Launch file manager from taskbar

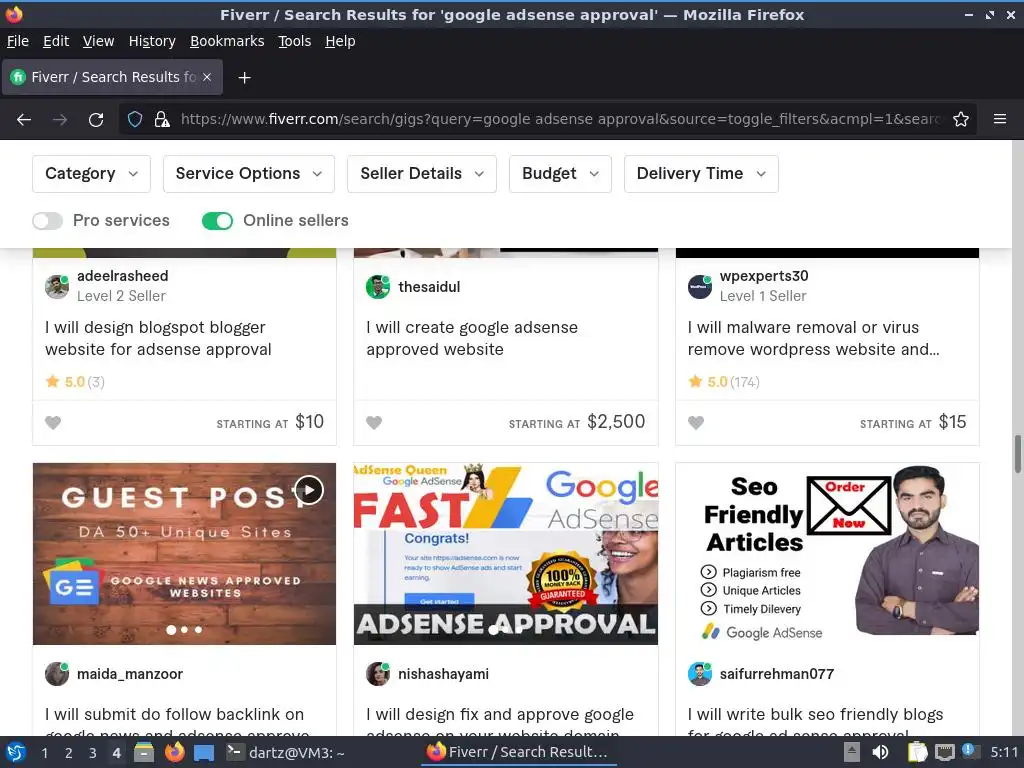(144, 752)
